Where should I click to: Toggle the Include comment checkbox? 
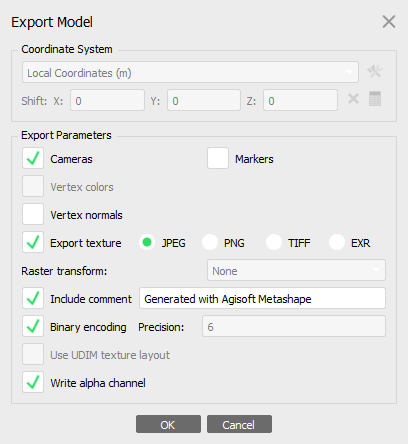[33, 298]
